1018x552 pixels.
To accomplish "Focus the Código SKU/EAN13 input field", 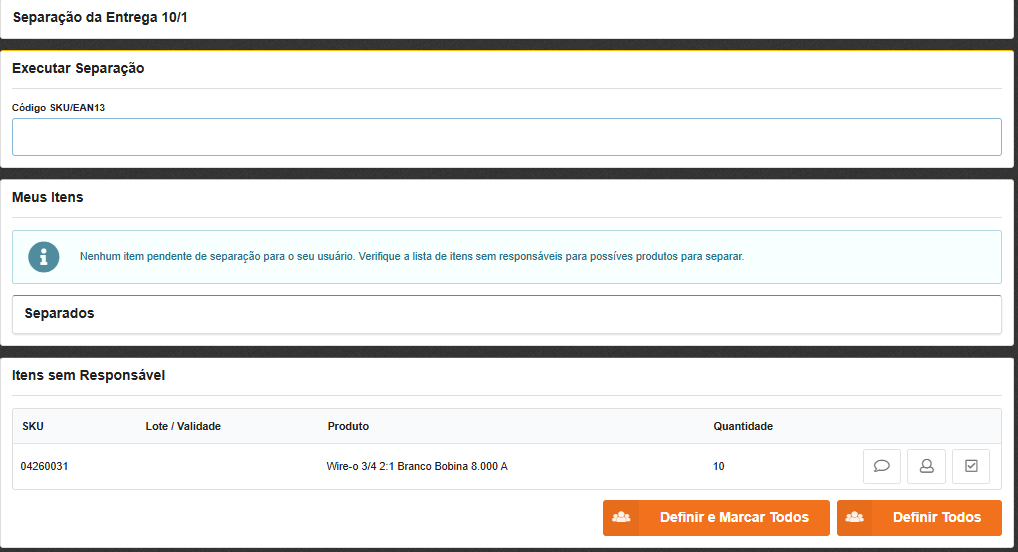I will click(x=506, y=137).
